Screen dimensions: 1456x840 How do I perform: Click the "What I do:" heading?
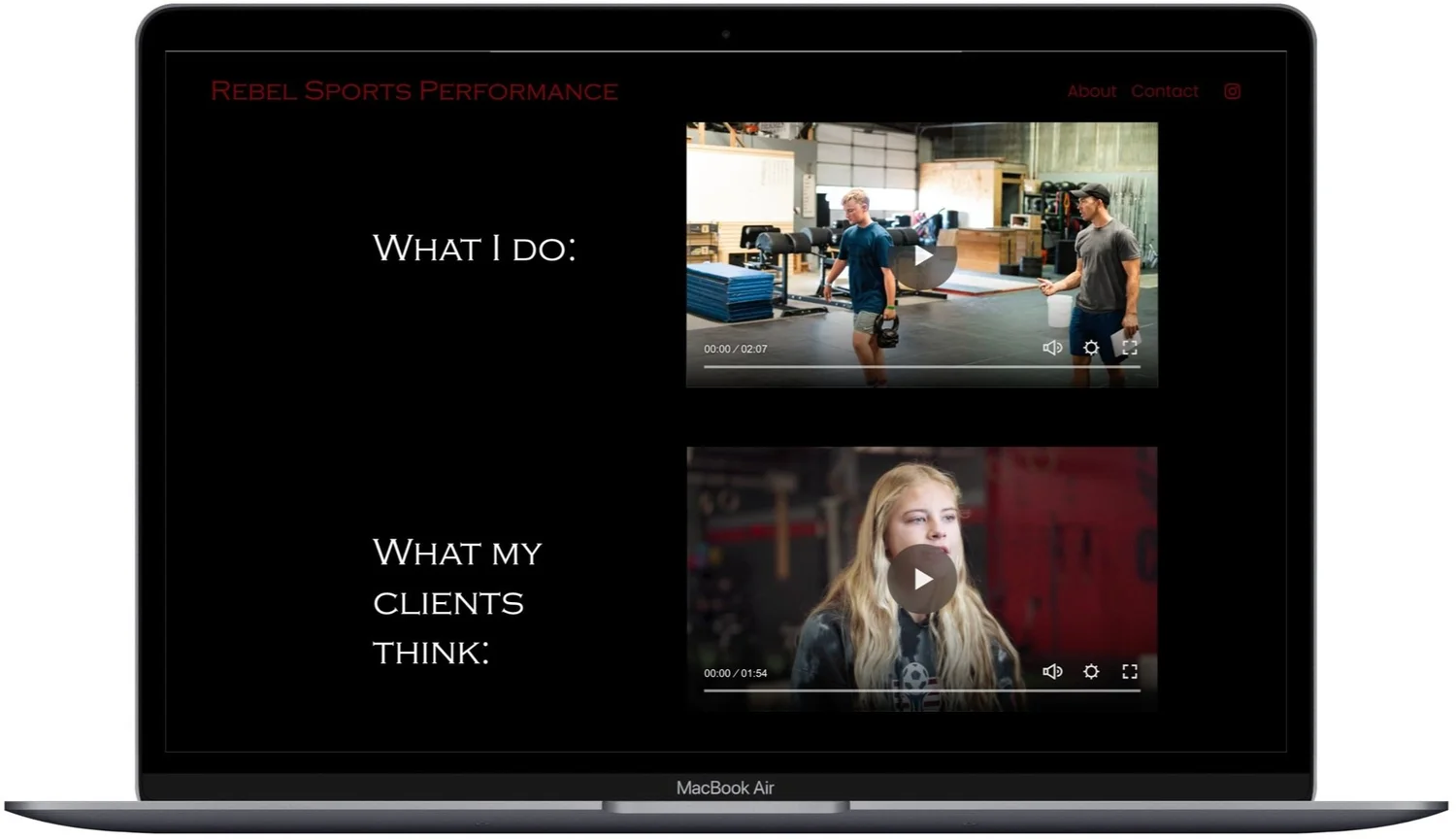pos(475,248)
